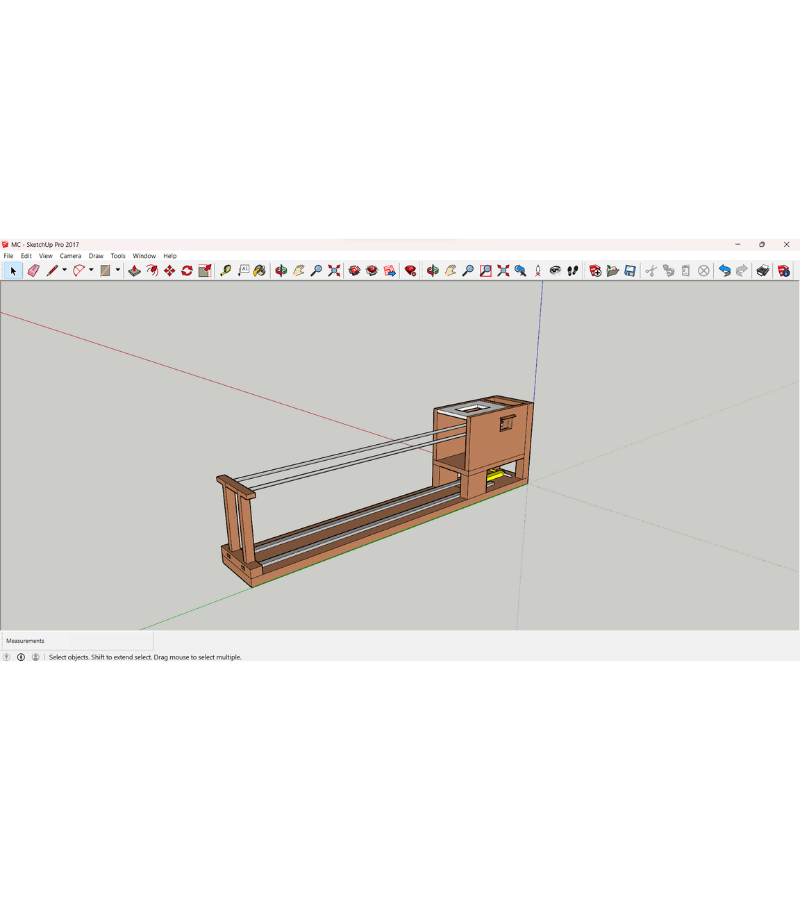This screenshot has width=800, height=900.
Task: Undo the last action
Action: (x=725, y=271)
